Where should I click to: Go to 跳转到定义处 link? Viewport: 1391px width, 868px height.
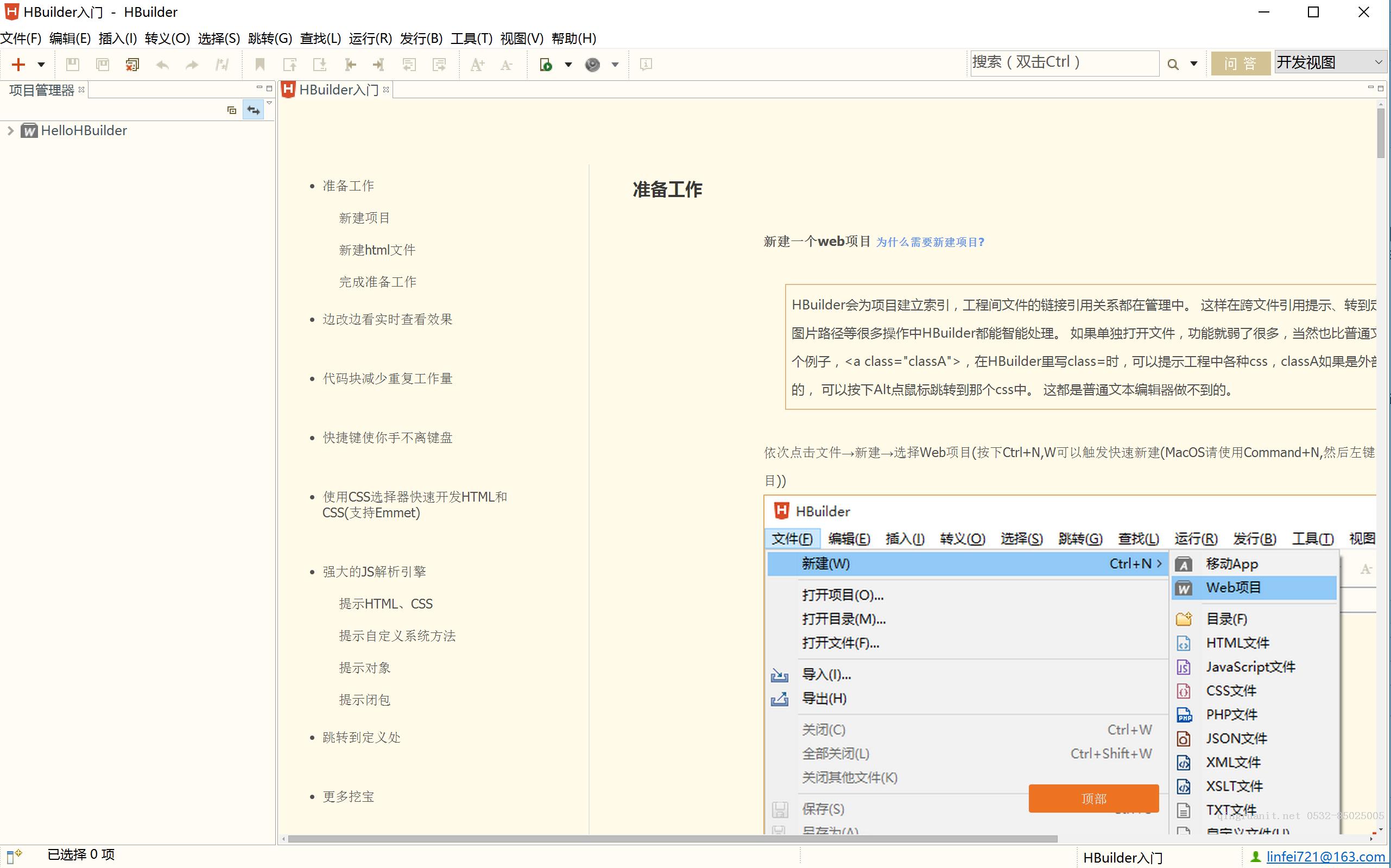click(362, 737)
